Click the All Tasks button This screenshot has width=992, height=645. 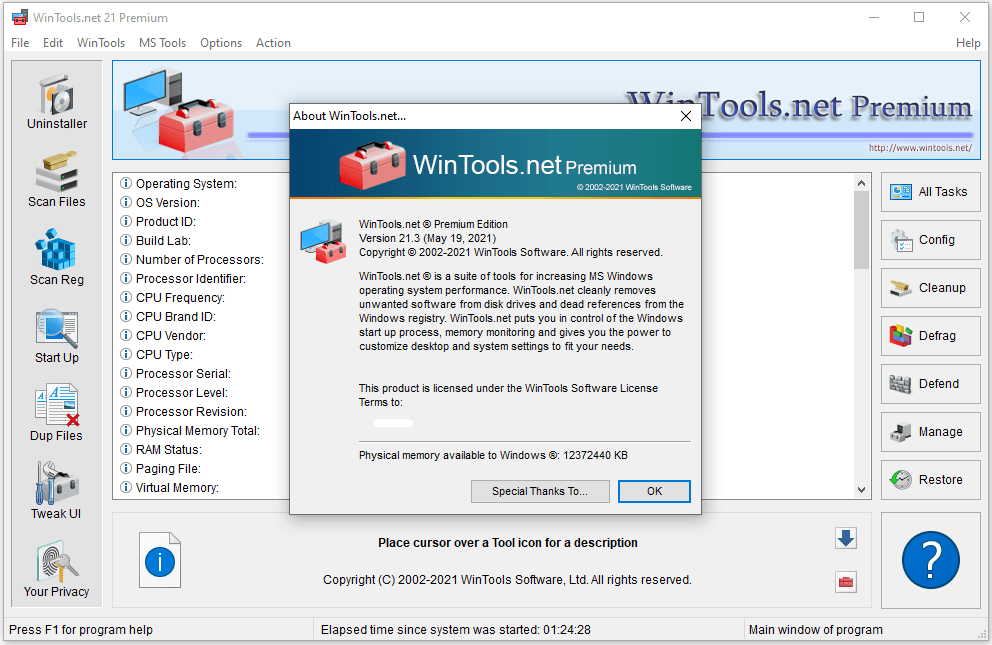point(931,192)
